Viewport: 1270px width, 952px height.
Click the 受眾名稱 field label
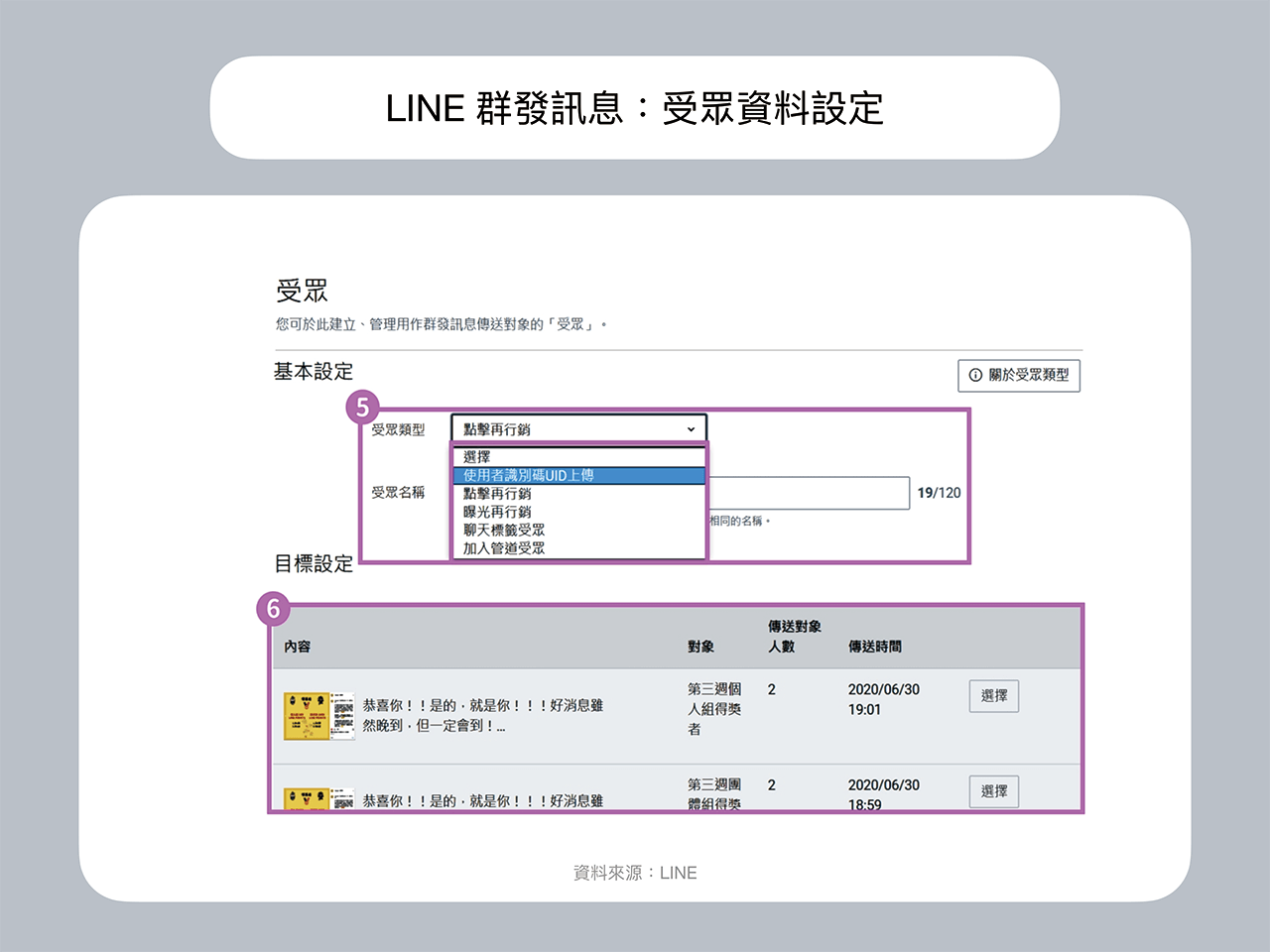[x=398, y=492]
